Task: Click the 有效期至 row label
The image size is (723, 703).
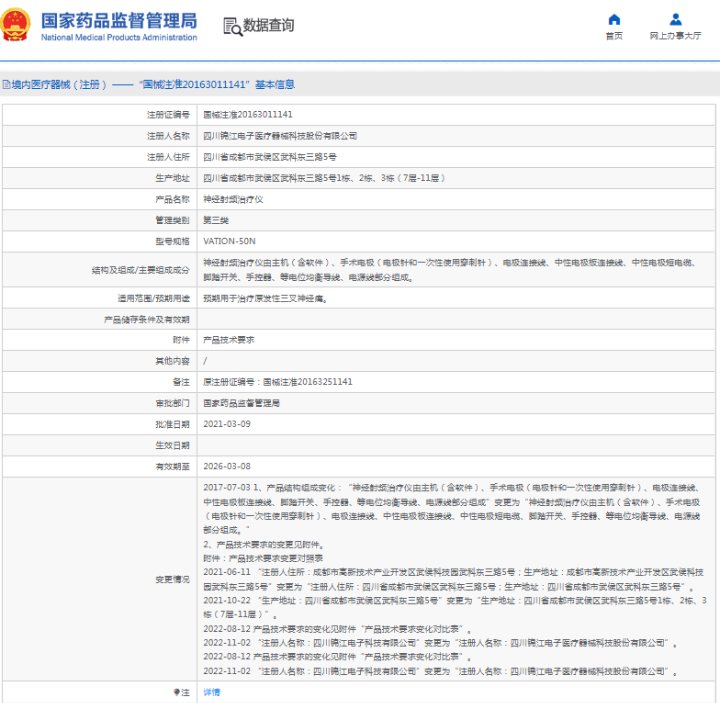Action: coord(172,467)
